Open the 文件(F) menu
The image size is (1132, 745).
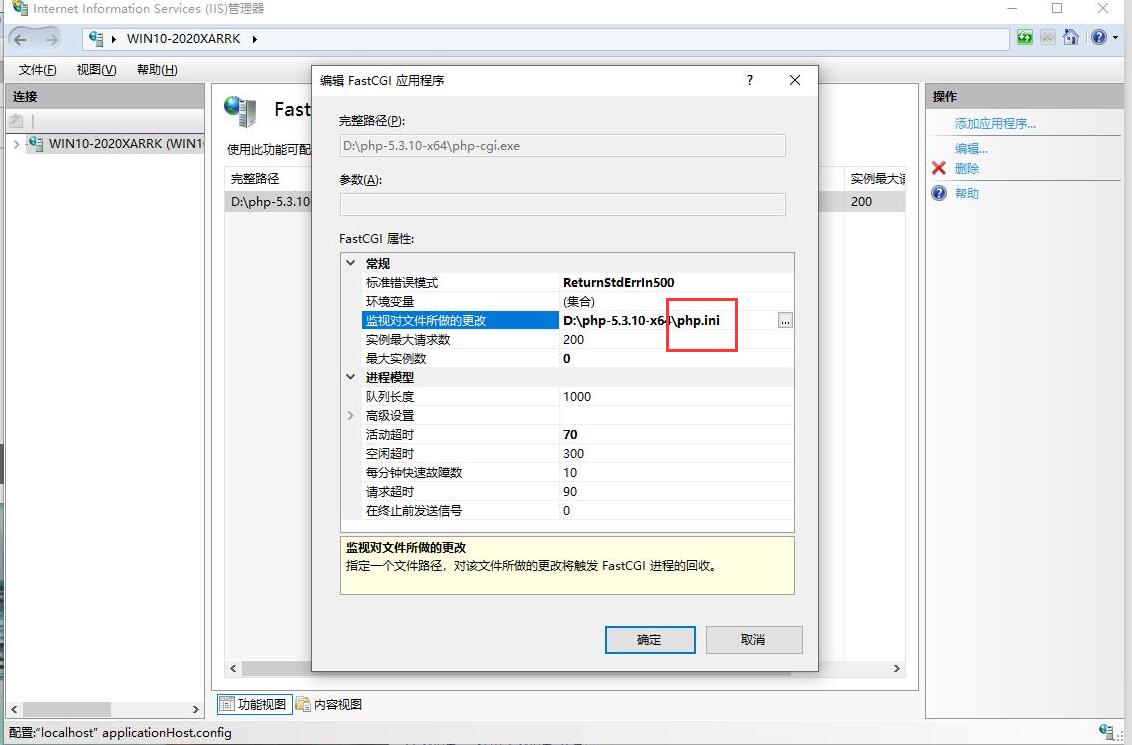(38, 69)
